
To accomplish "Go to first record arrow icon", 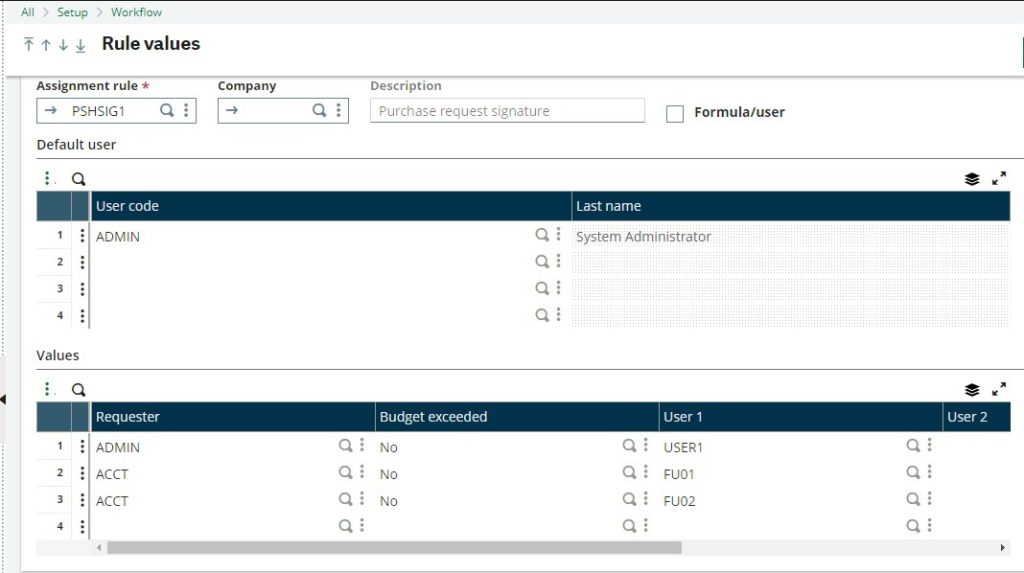I will (29, 44).
